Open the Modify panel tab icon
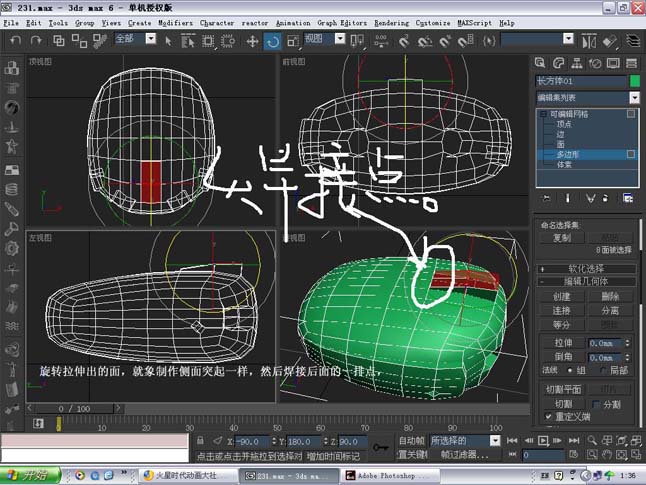 pos(558,63)
